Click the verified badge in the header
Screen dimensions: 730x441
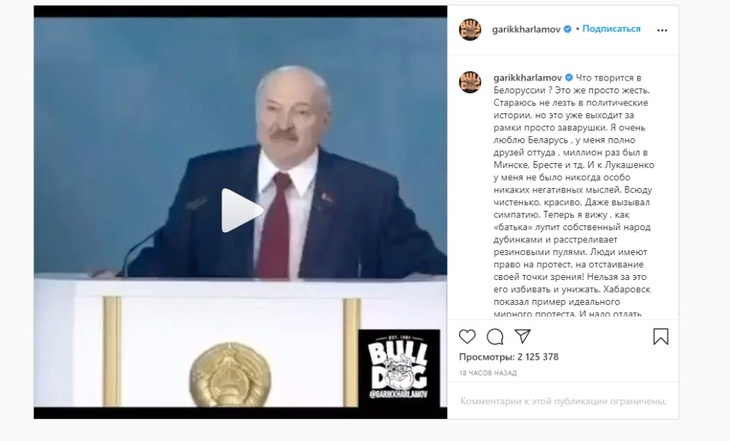pyautogui.click(x=568, y=29)
